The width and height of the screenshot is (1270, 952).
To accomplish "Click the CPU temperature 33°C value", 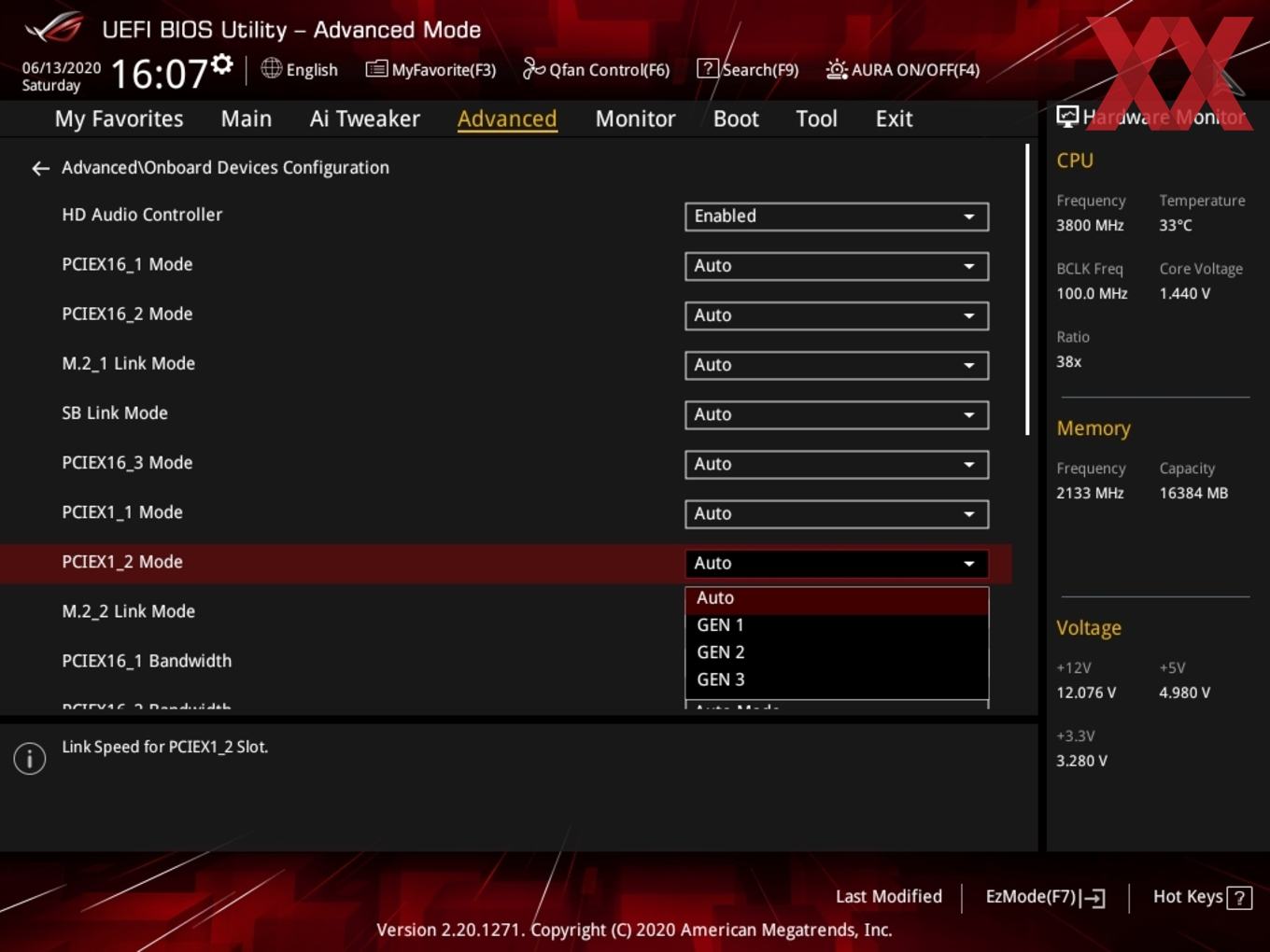I will click(1176, 225).
